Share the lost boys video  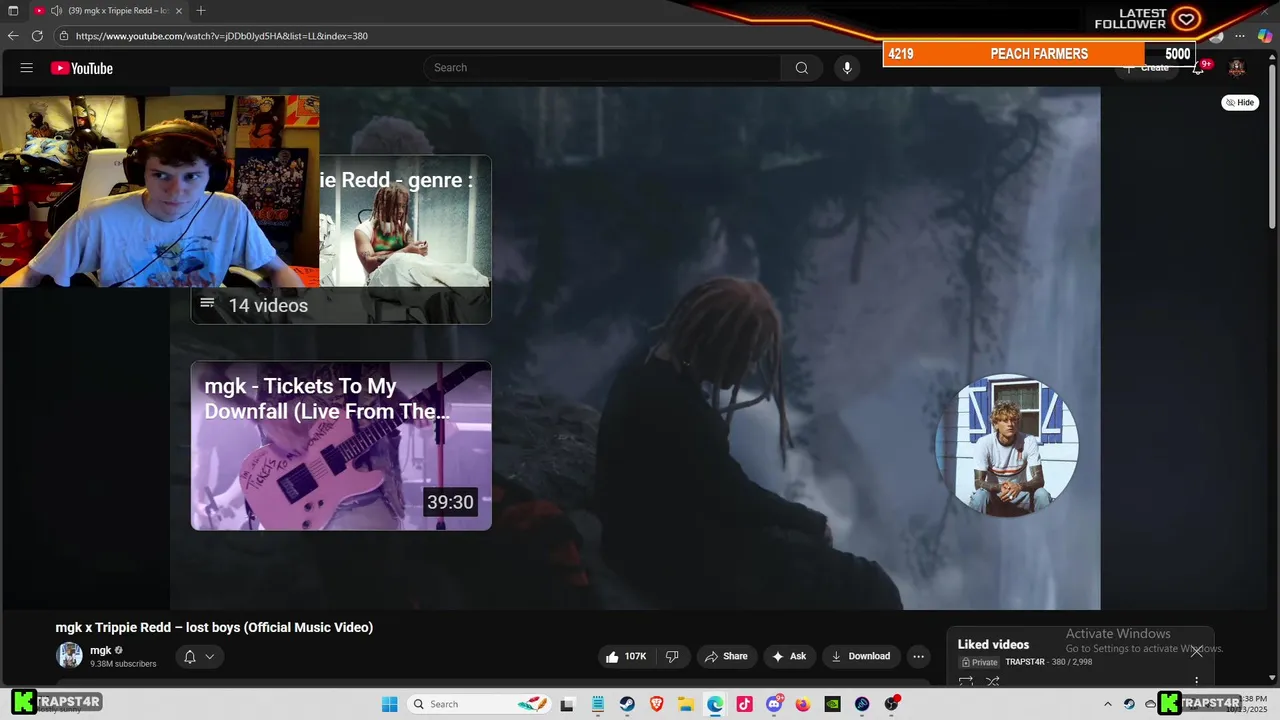726,656
